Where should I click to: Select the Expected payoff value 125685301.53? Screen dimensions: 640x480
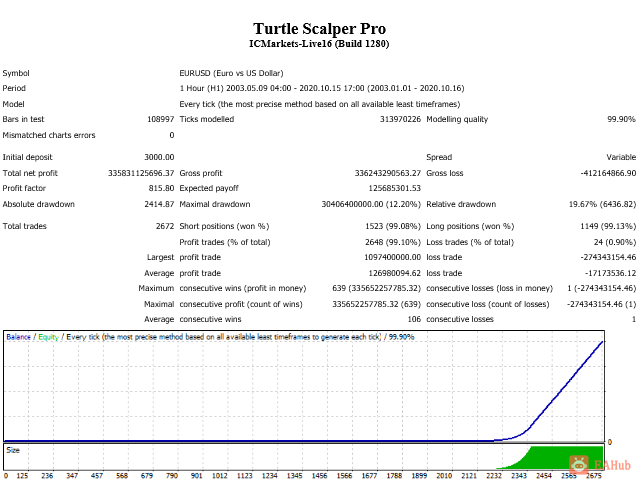point(394,188)
